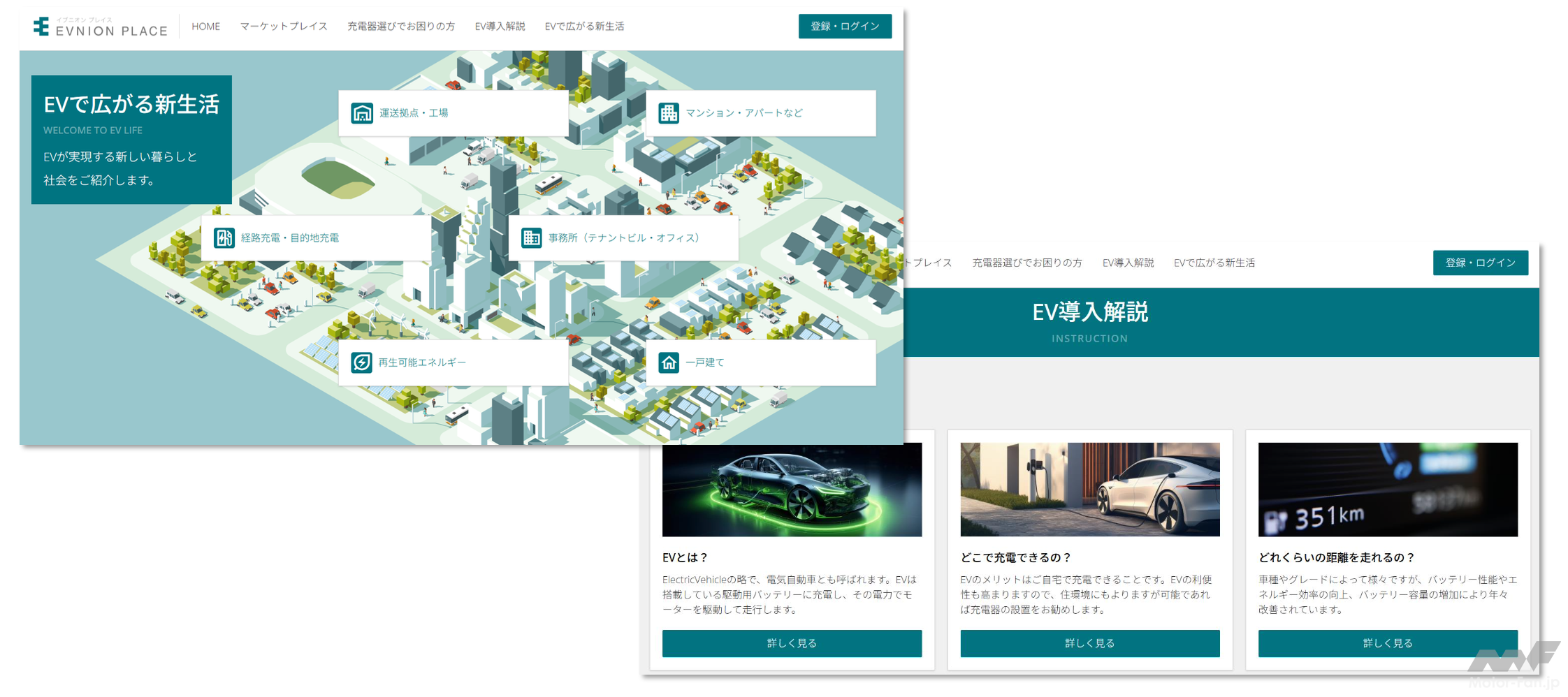This screenshot has width=1568, height=697.
Task: Select the 再生可能エネルギー link label
Action: pos(422,362)
